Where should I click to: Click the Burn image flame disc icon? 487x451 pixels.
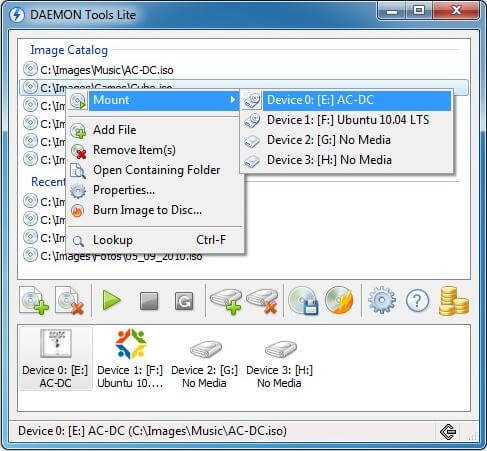click(x=339, y=301)
